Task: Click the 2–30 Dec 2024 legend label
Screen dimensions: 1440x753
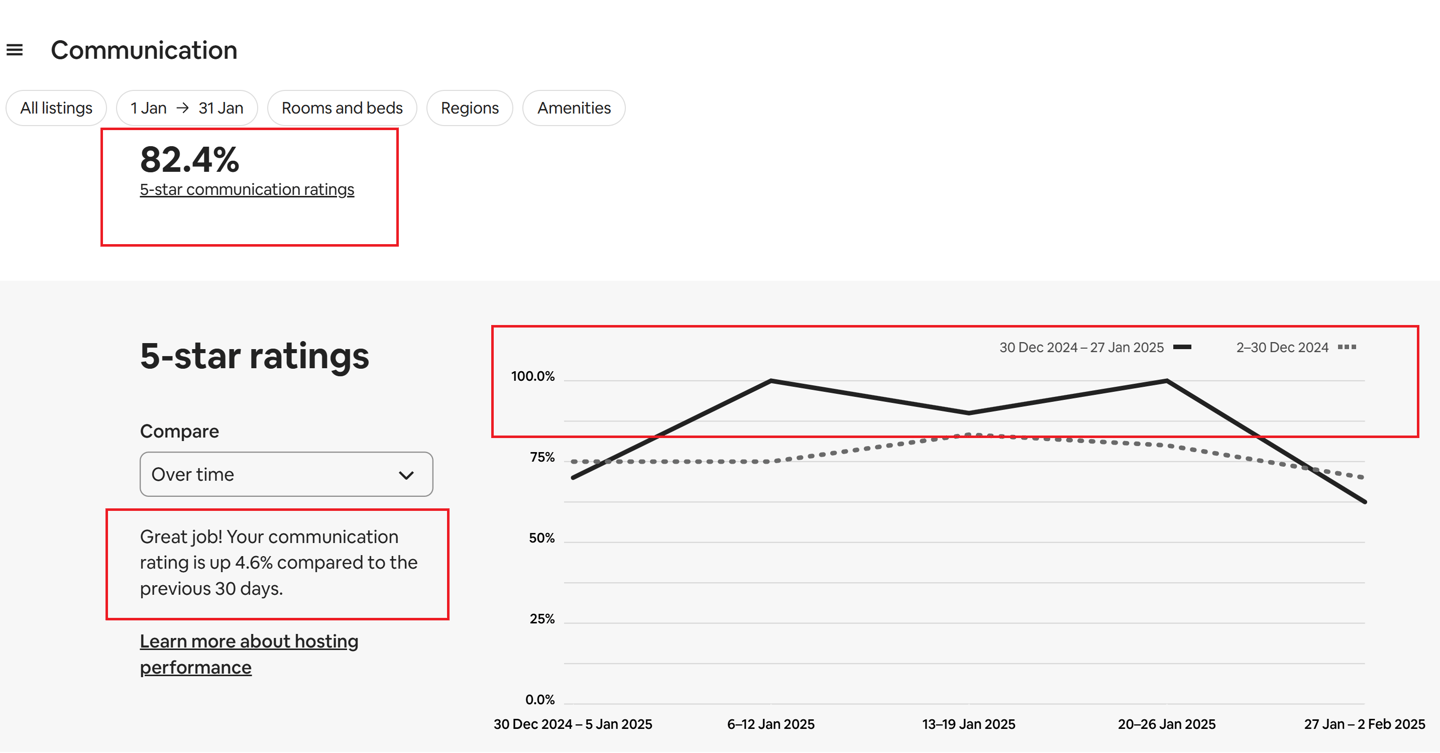Action: pyautogui.click(x=1282, y=348)
